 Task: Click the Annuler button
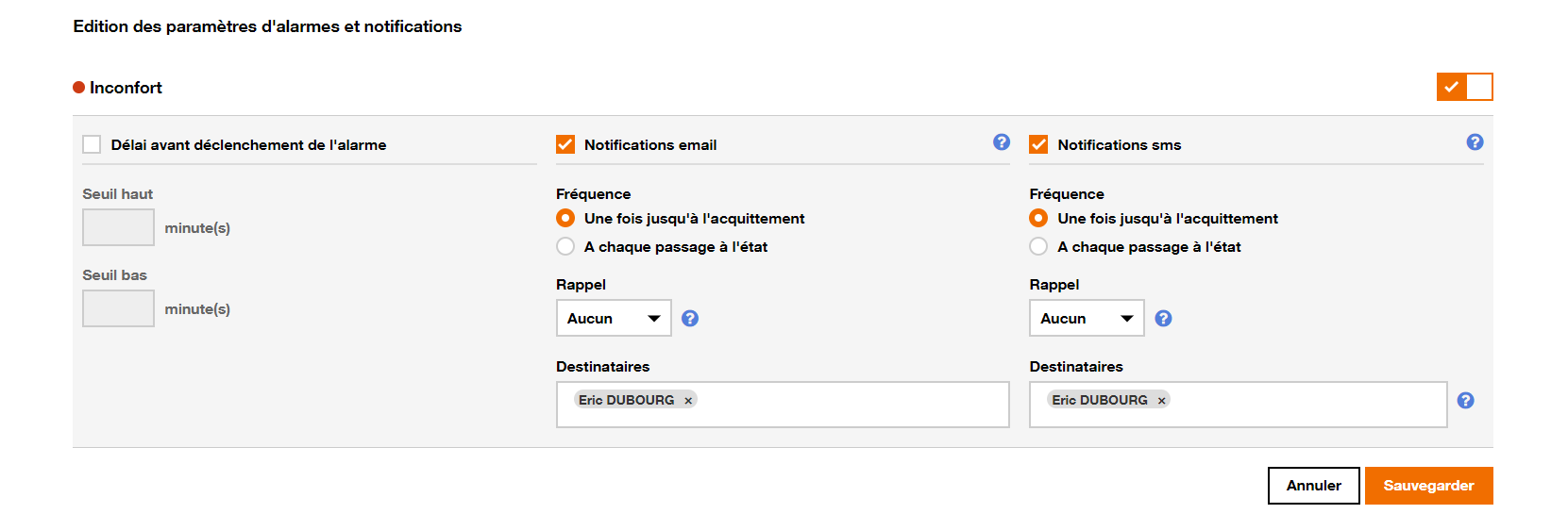coord(1313,486)
